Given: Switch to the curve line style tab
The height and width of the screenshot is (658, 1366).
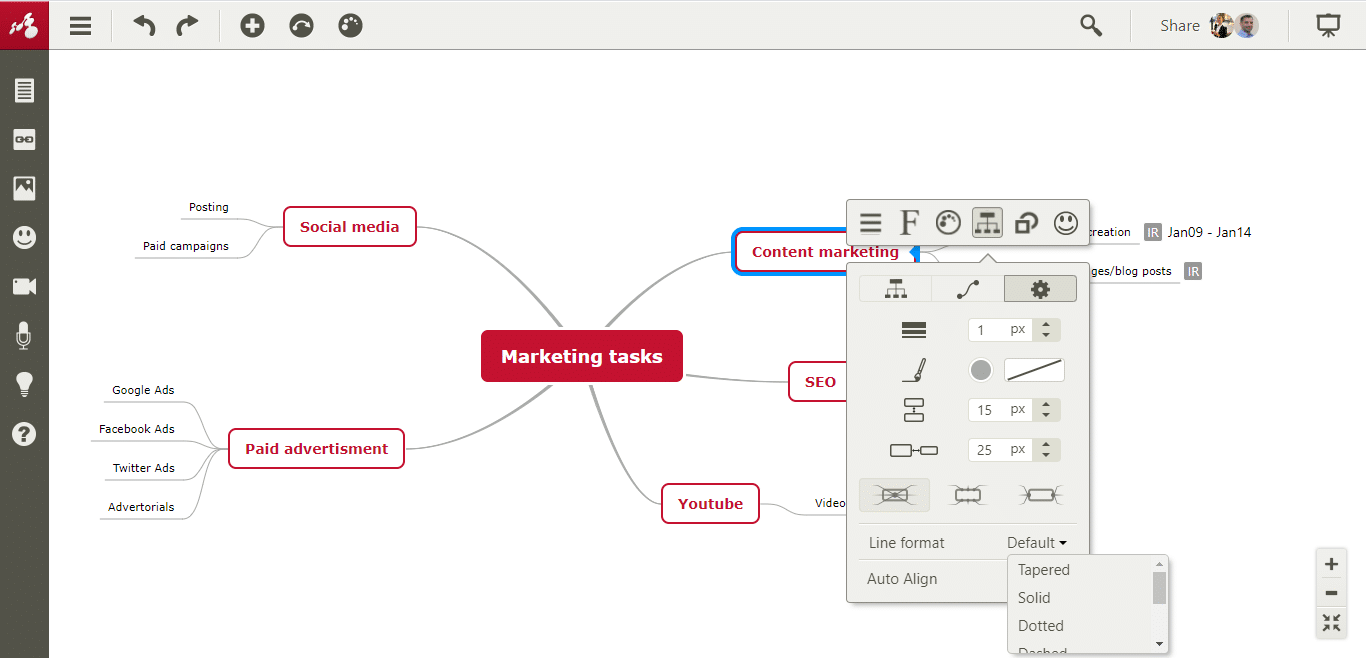Looking at the screenshot, I should coord(967,289).
